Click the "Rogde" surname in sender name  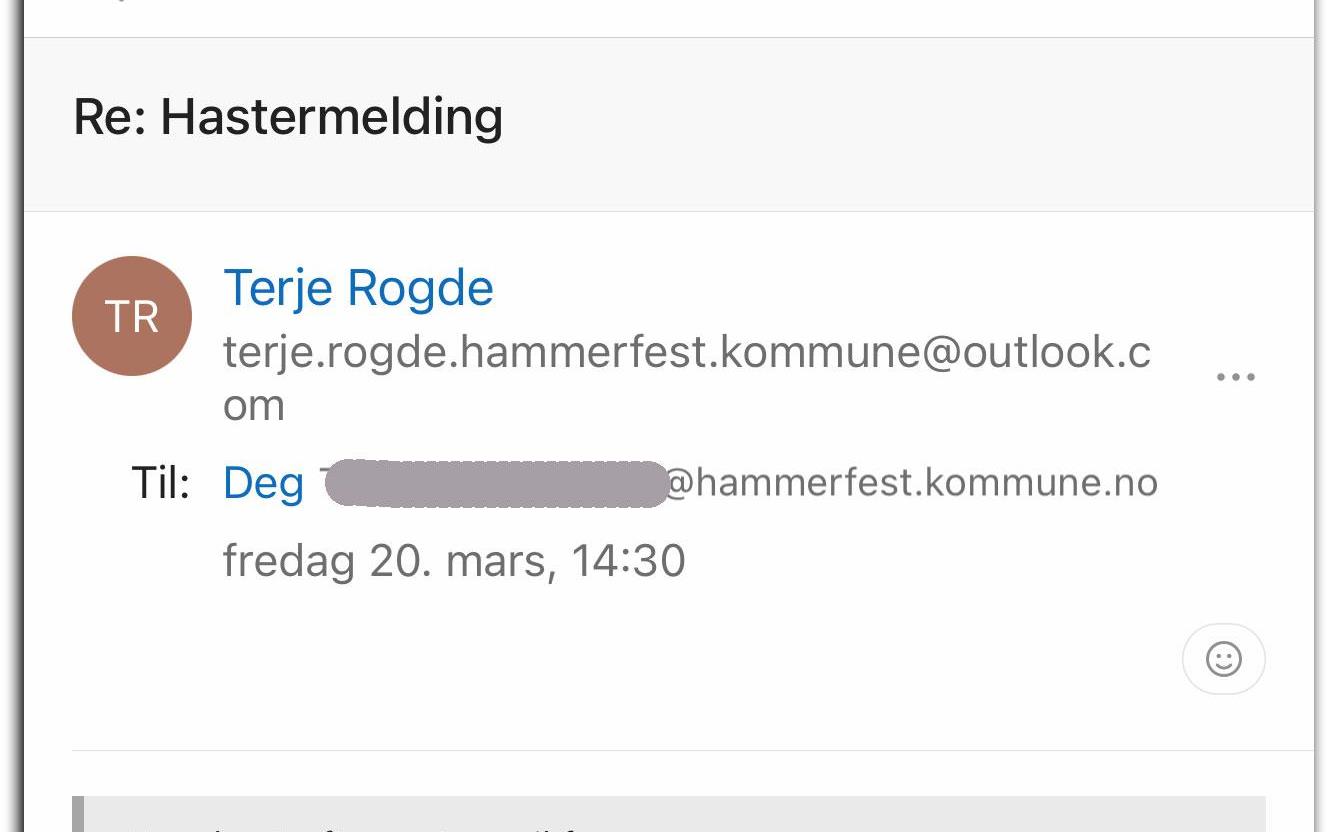click(420, 289)
